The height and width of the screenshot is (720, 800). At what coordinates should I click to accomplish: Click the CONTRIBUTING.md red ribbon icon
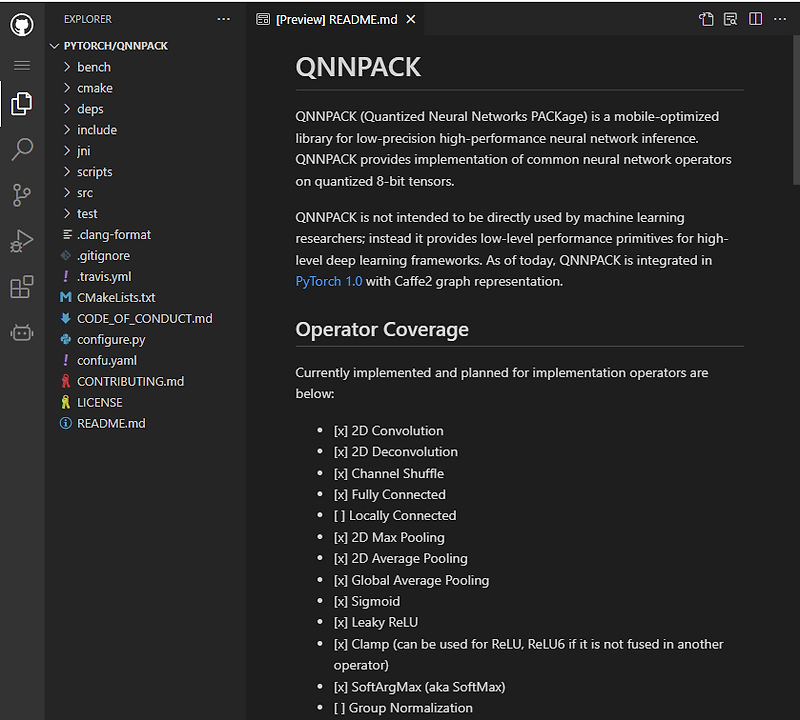point(66,381)
